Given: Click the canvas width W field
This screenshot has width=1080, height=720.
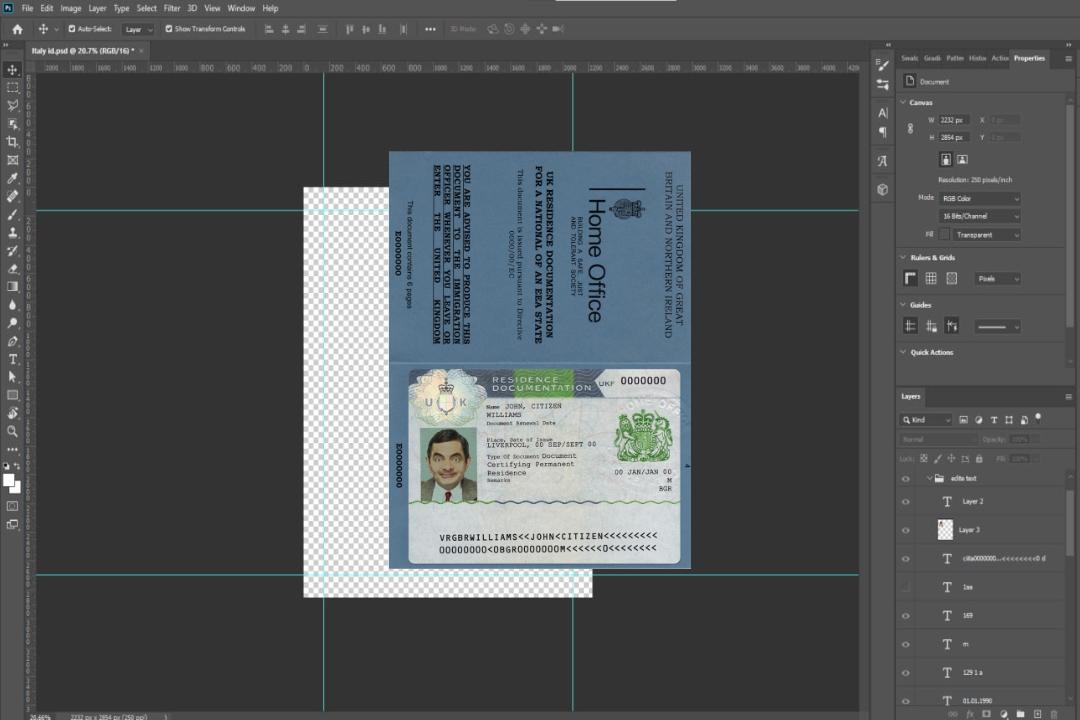Looking at the screenshot, I should point(954,120).
